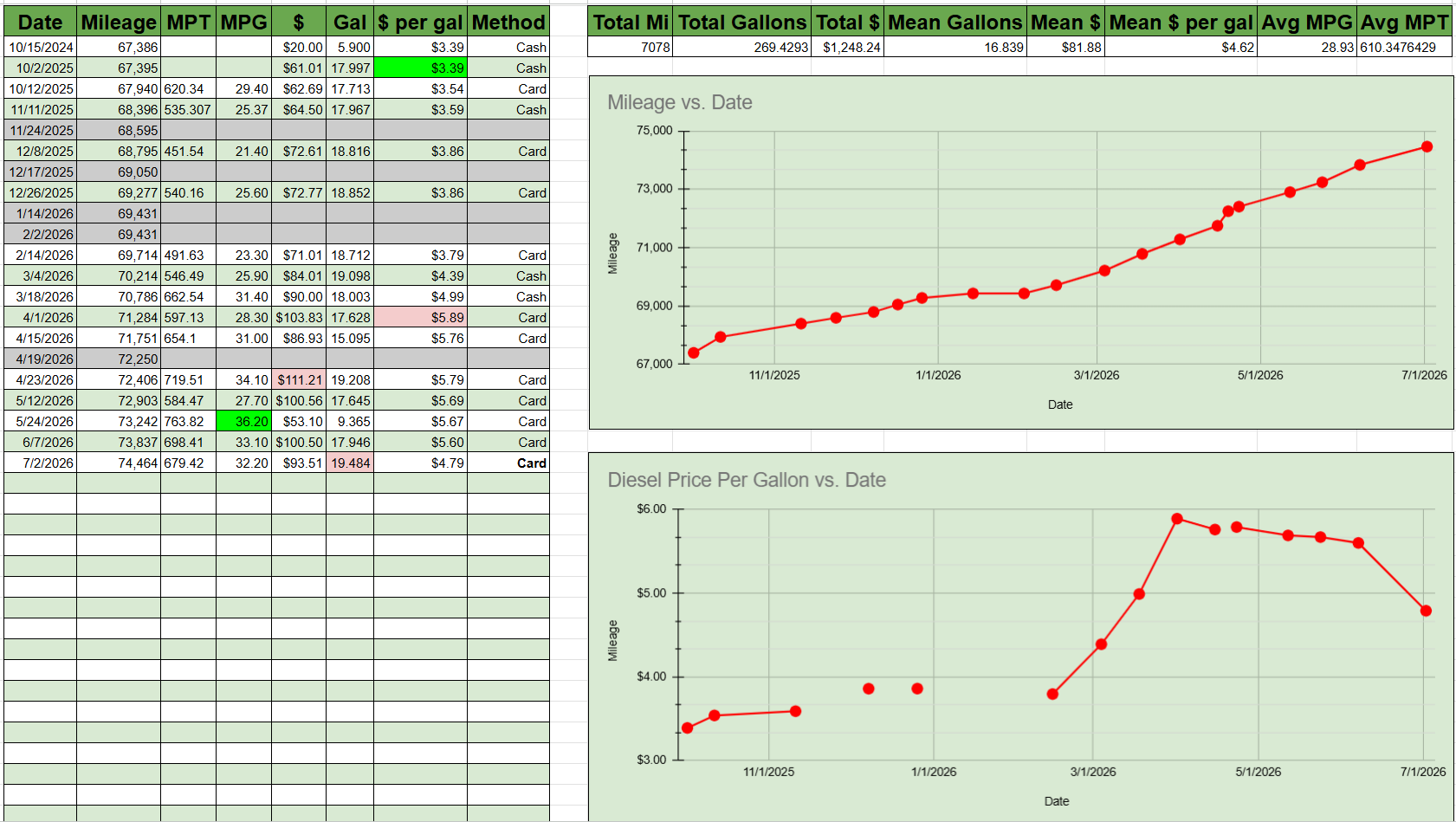Click the MPT header cell

[188, 23]
